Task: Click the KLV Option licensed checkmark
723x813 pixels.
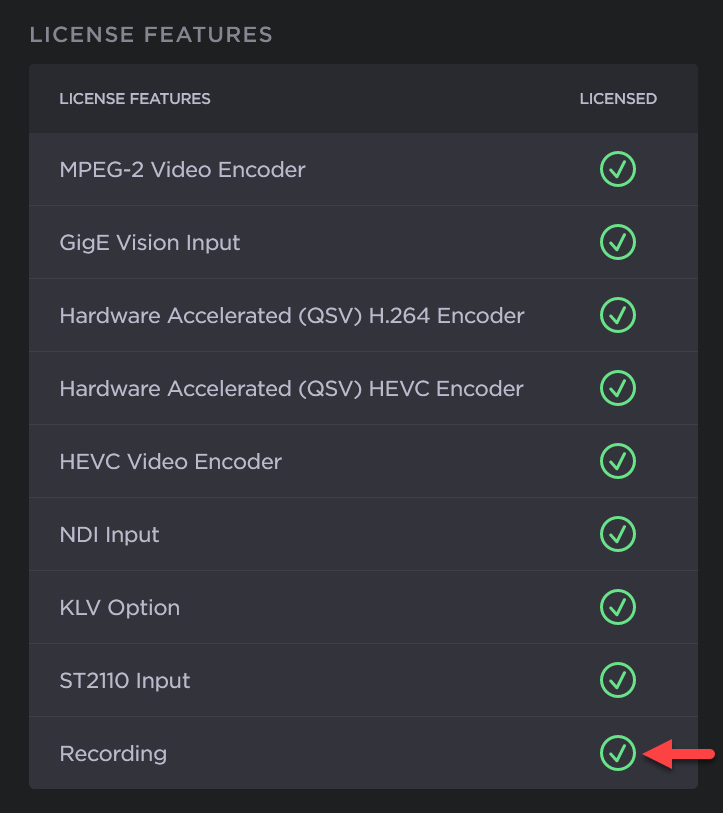Action: point(618,607)
